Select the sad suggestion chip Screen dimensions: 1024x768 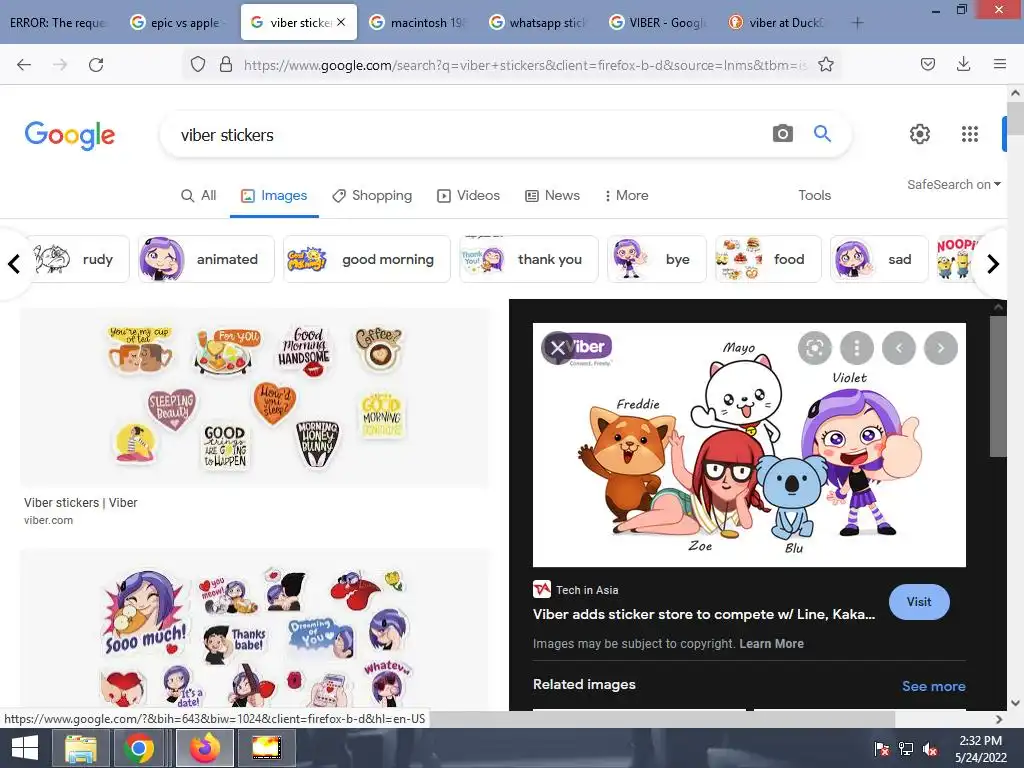[879, 259]
